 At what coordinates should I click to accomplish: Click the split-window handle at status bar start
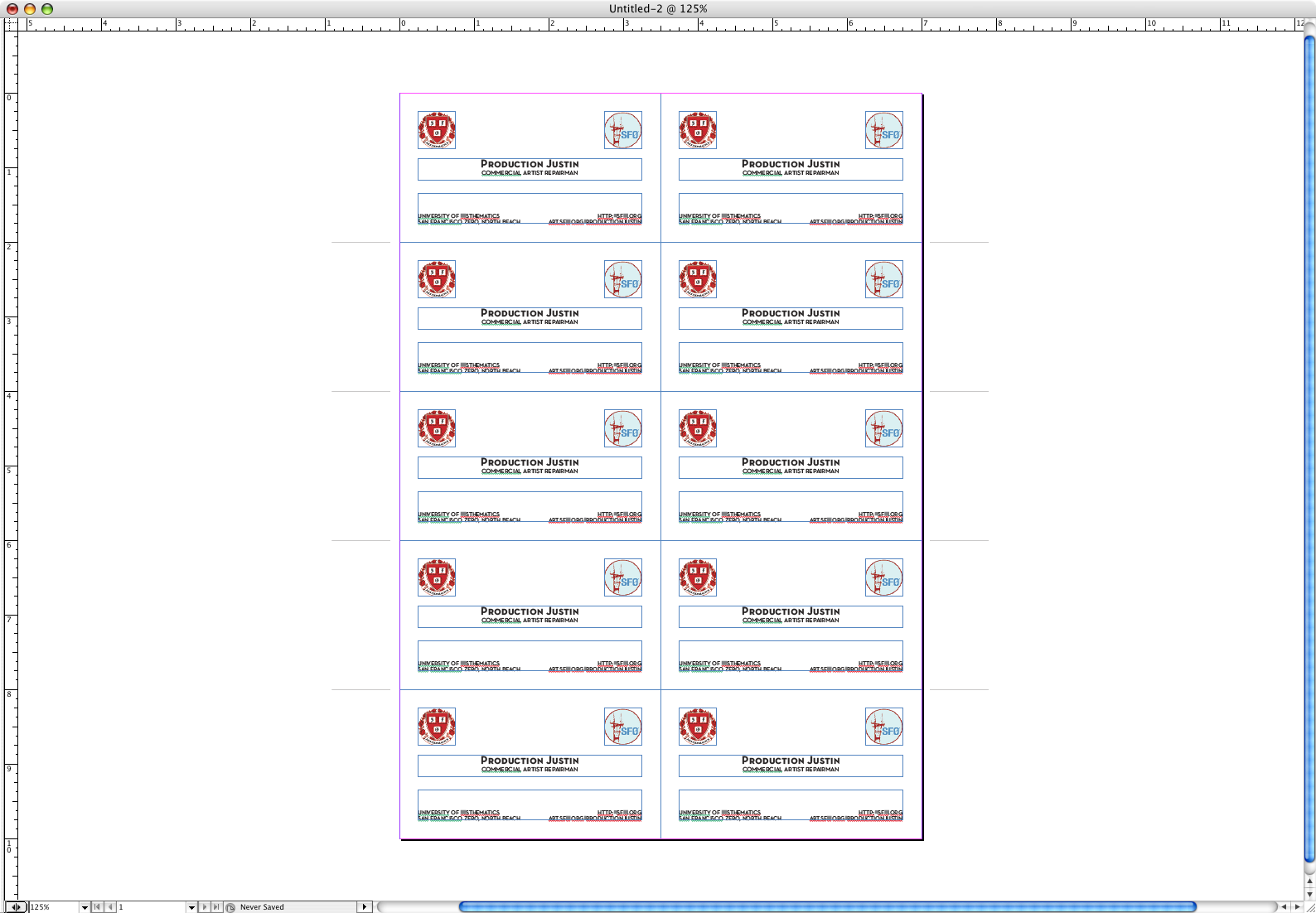(16, 907)
